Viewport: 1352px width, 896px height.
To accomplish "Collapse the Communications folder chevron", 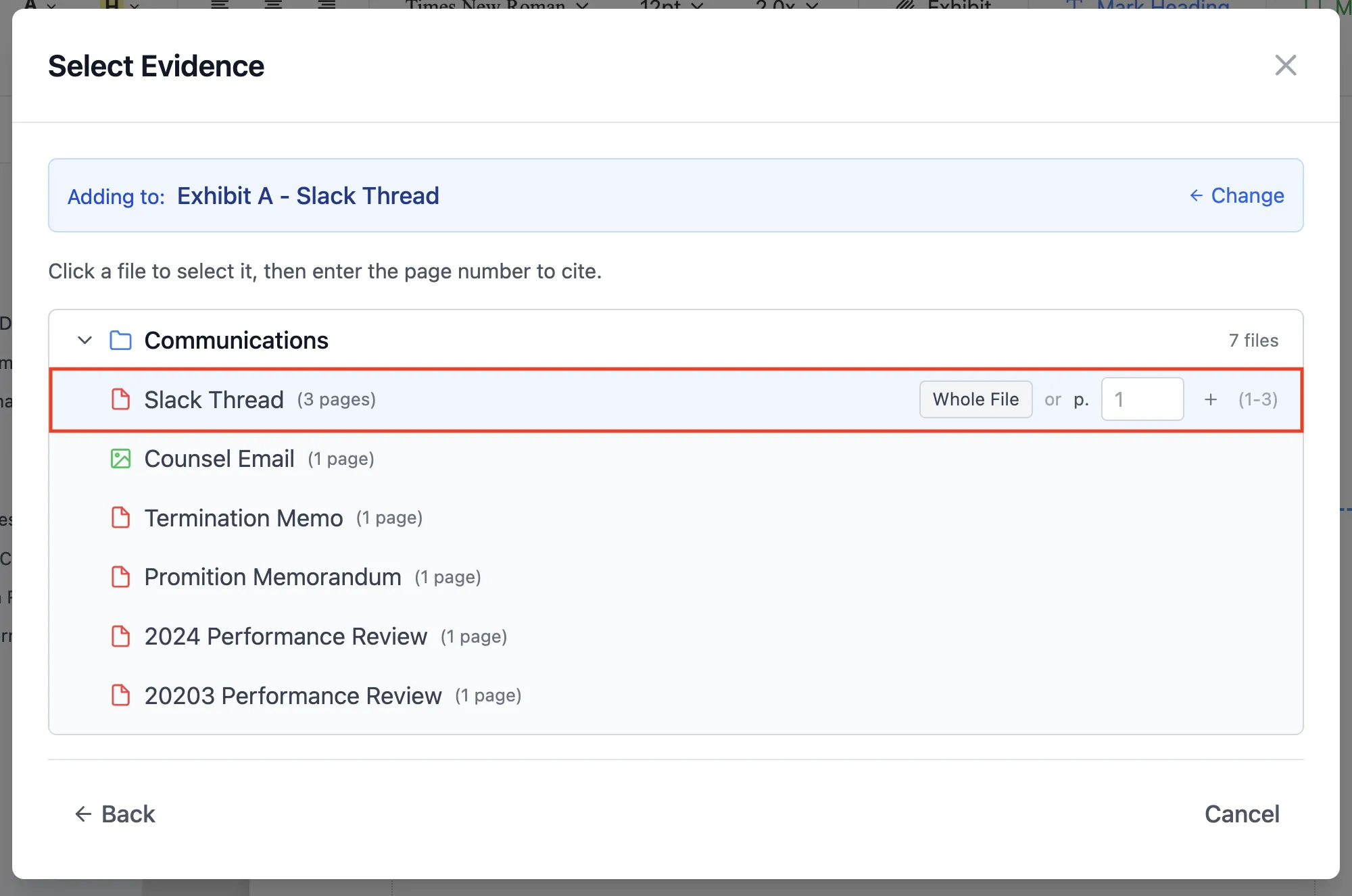I will [84, 340].
